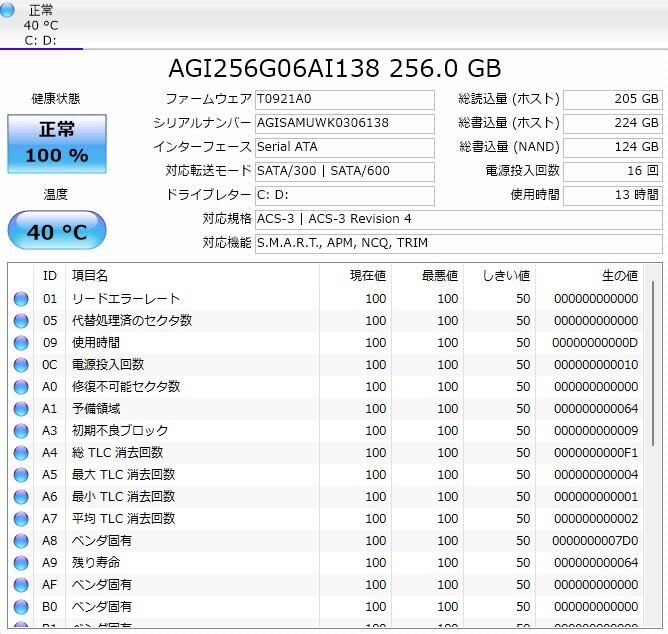This screenshot has width=668, height=634.
Task: Select the blue status icon for row 0C
Action: click(x=21, y=365)
